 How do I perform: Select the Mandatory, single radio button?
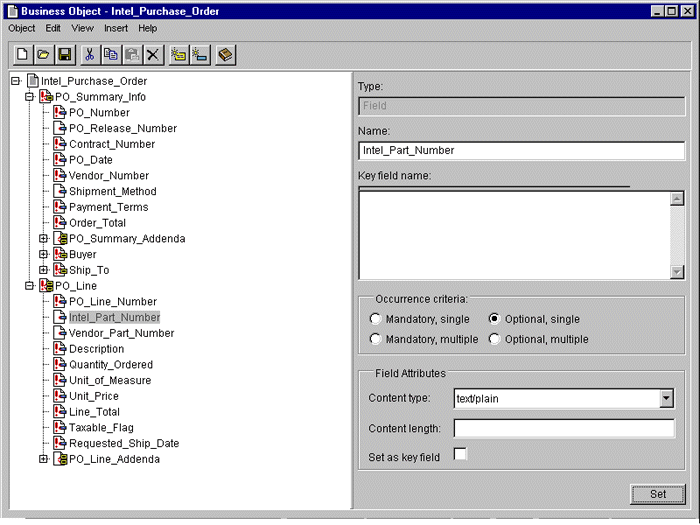375,319
